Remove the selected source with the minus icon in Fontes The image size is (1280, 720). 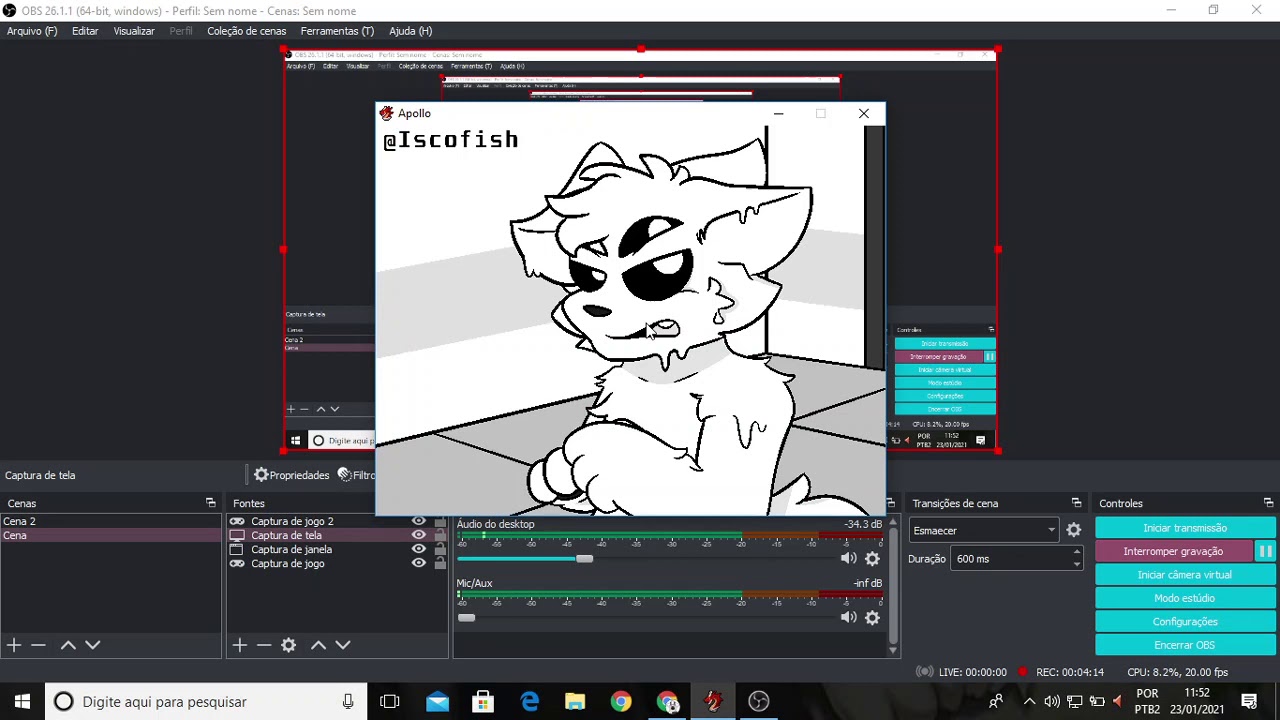pyautogui.click(x=264, y=645)
